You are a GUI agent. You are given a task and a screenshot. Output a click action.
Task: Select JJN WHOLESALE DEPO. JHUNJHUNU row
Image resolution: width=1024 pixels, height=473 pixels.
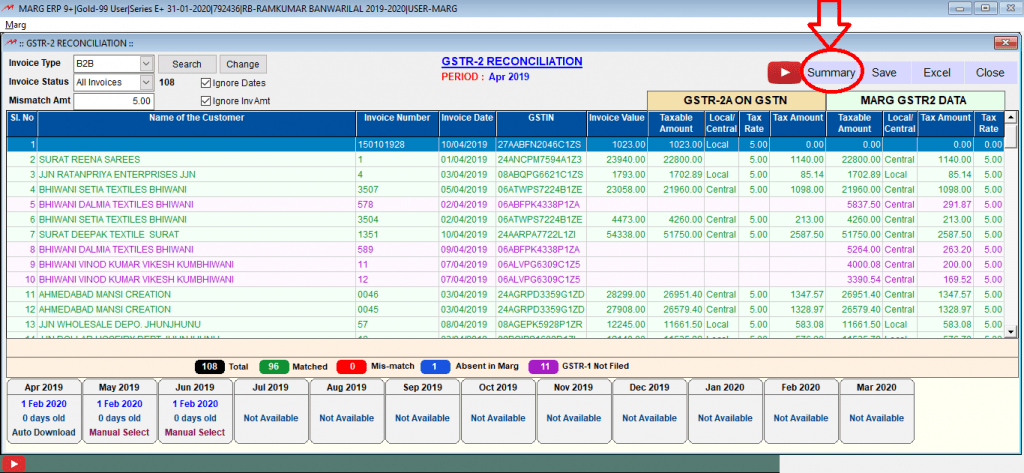tap(506, 324)
